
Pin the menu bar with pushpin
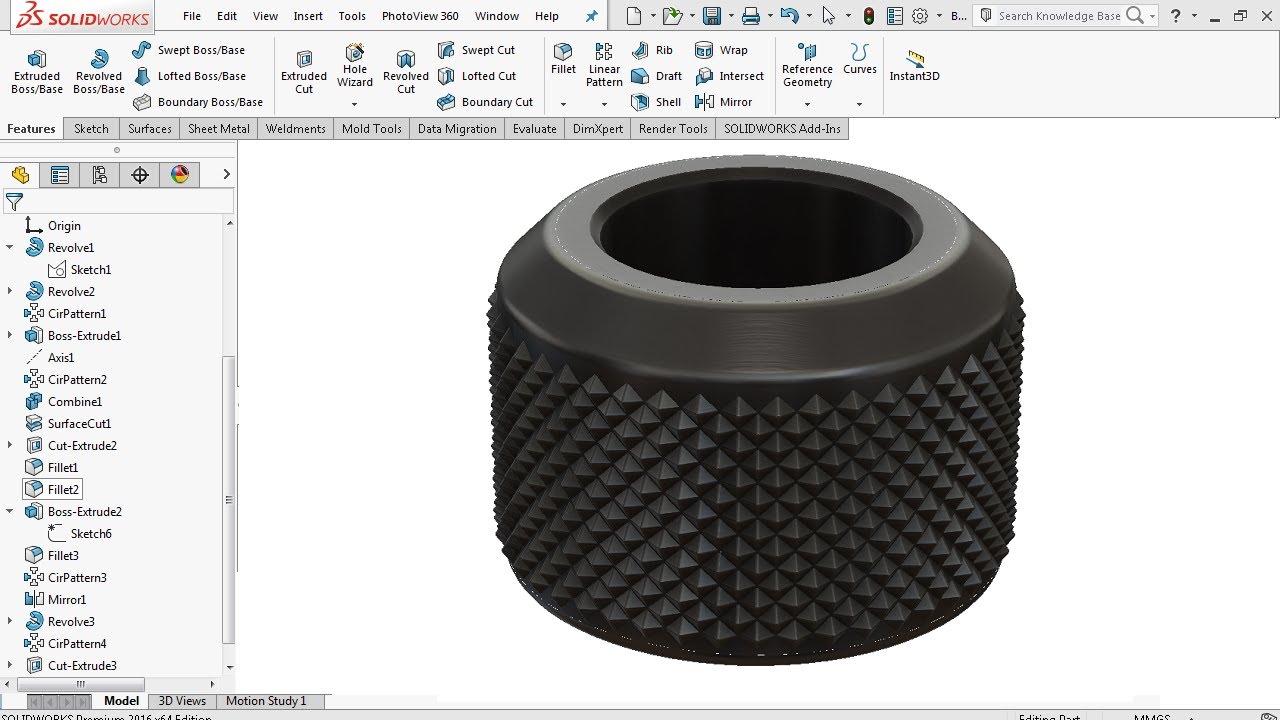(591, 16)
